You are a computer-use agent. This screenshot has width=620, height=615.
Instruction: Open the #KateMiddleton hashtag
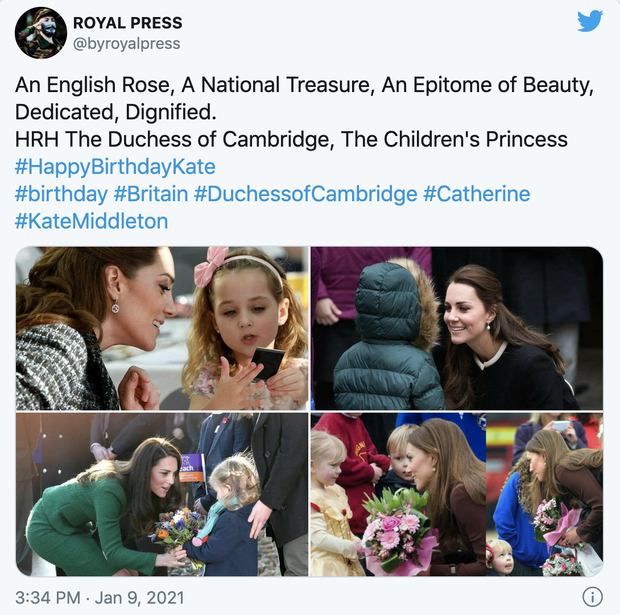click(91, 221)
